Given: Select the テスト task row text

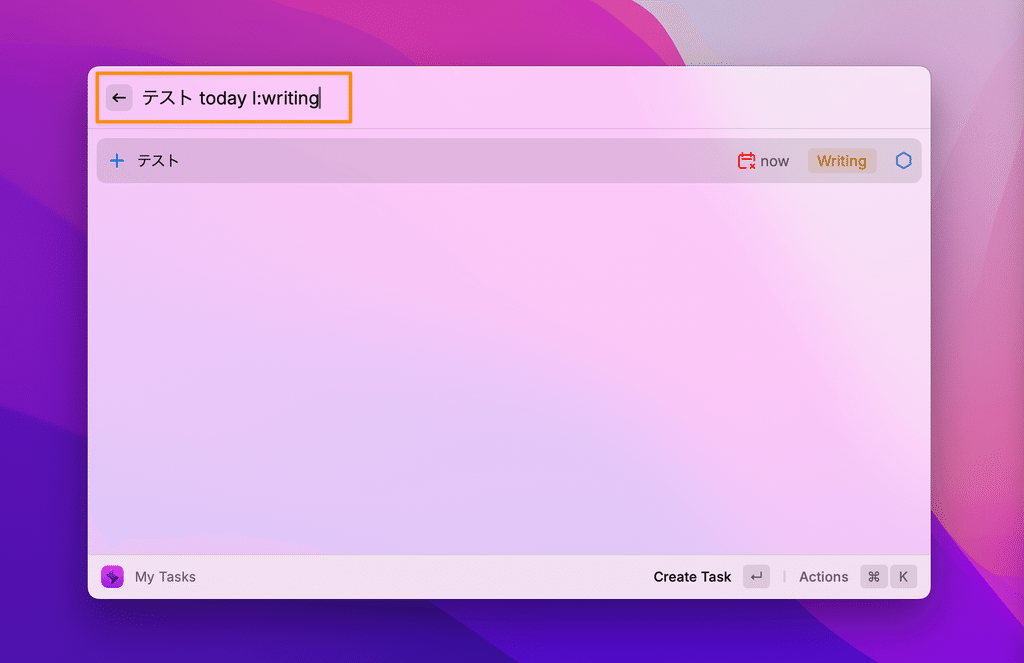Looking at the screenshot, I should 158,161.
